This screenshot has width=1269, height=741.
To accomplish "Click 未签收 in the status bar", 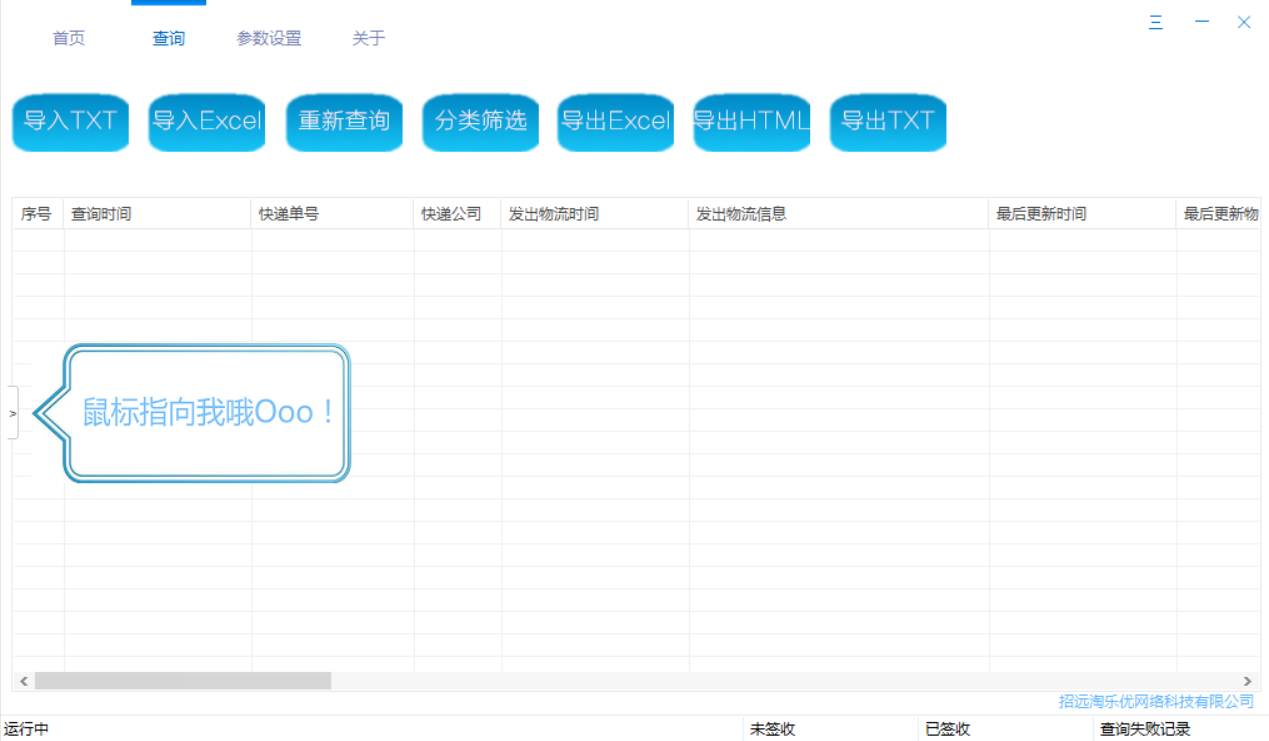I will 770,729.
